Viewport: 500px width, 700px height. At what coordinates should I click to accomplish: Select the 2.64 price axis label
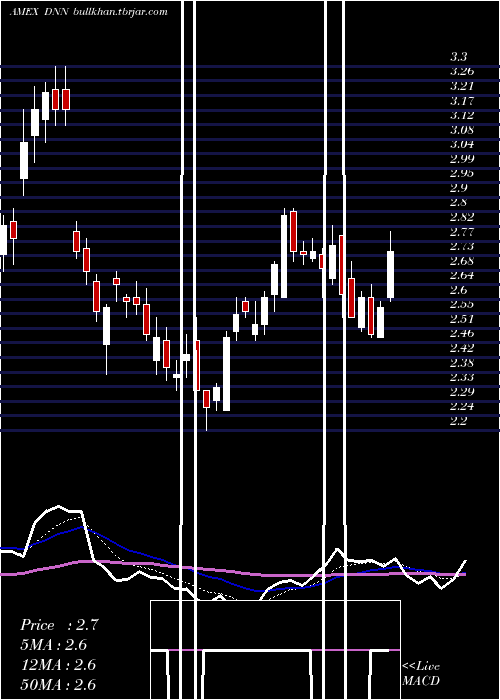coord(462,275)
